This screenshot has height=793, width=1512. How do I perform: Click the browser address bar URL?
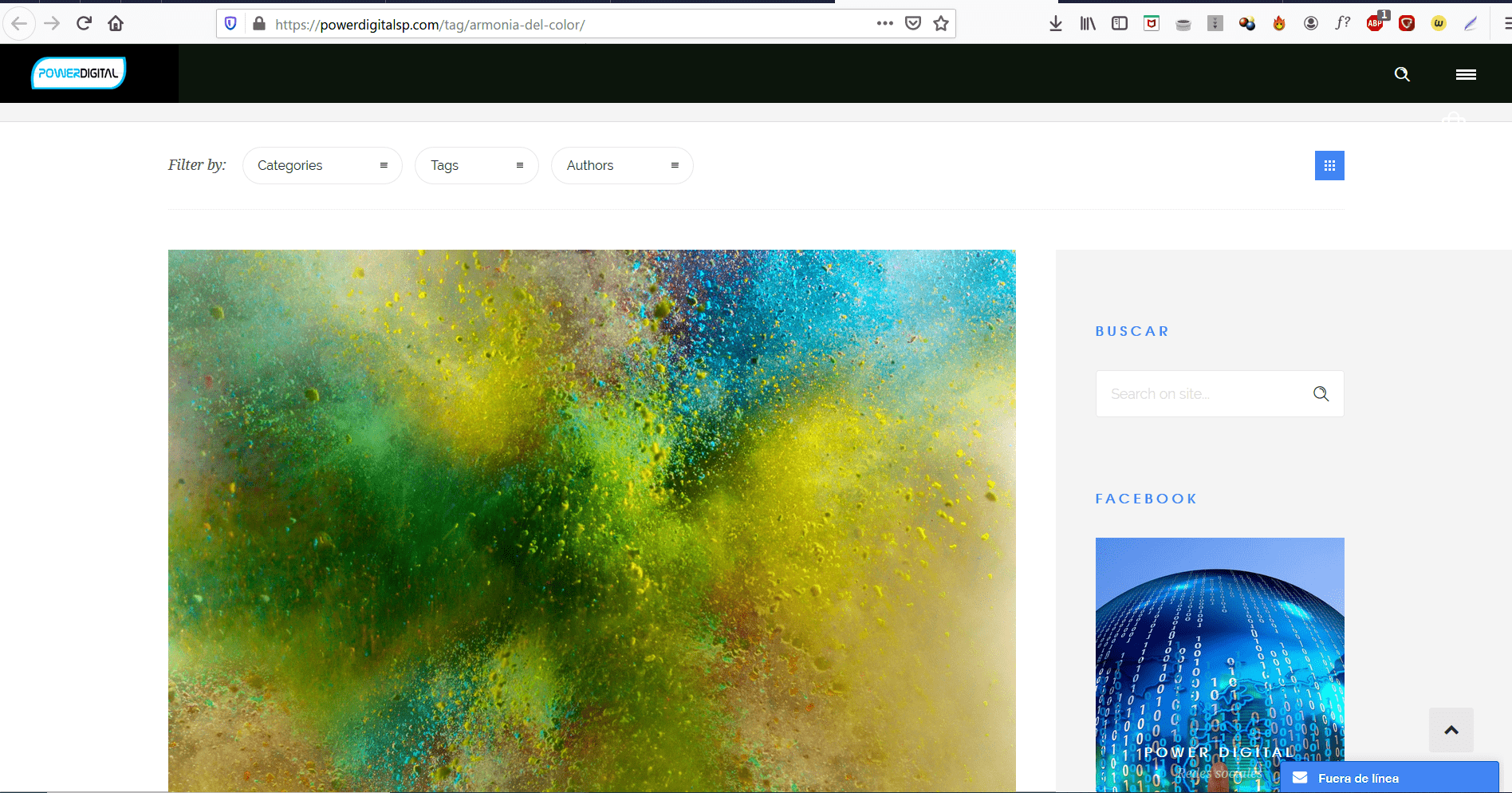tap(431, 25)
